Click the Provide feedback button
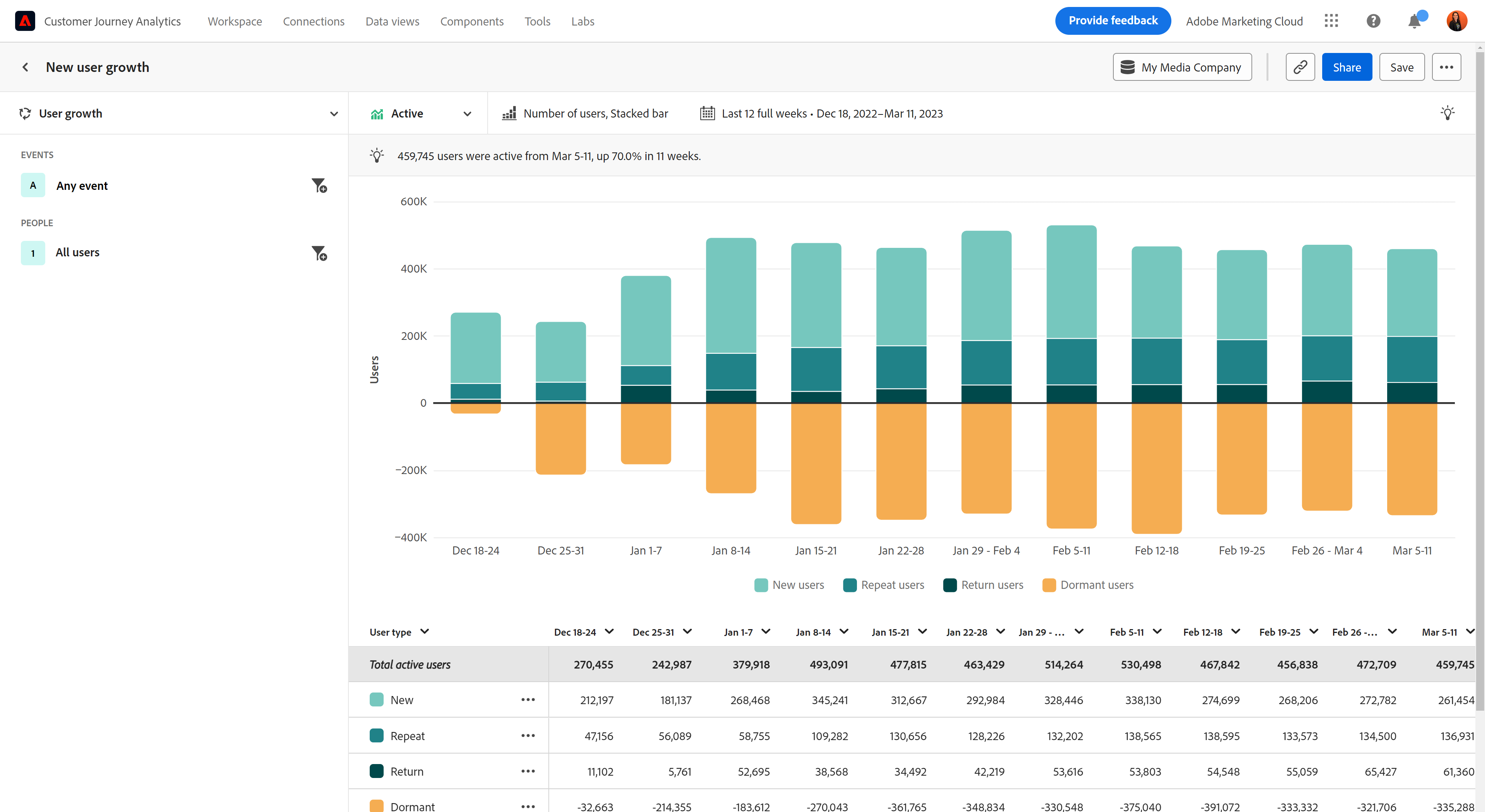The height and width of the screenshot is (812, 1485). (x=1113, y=21)
